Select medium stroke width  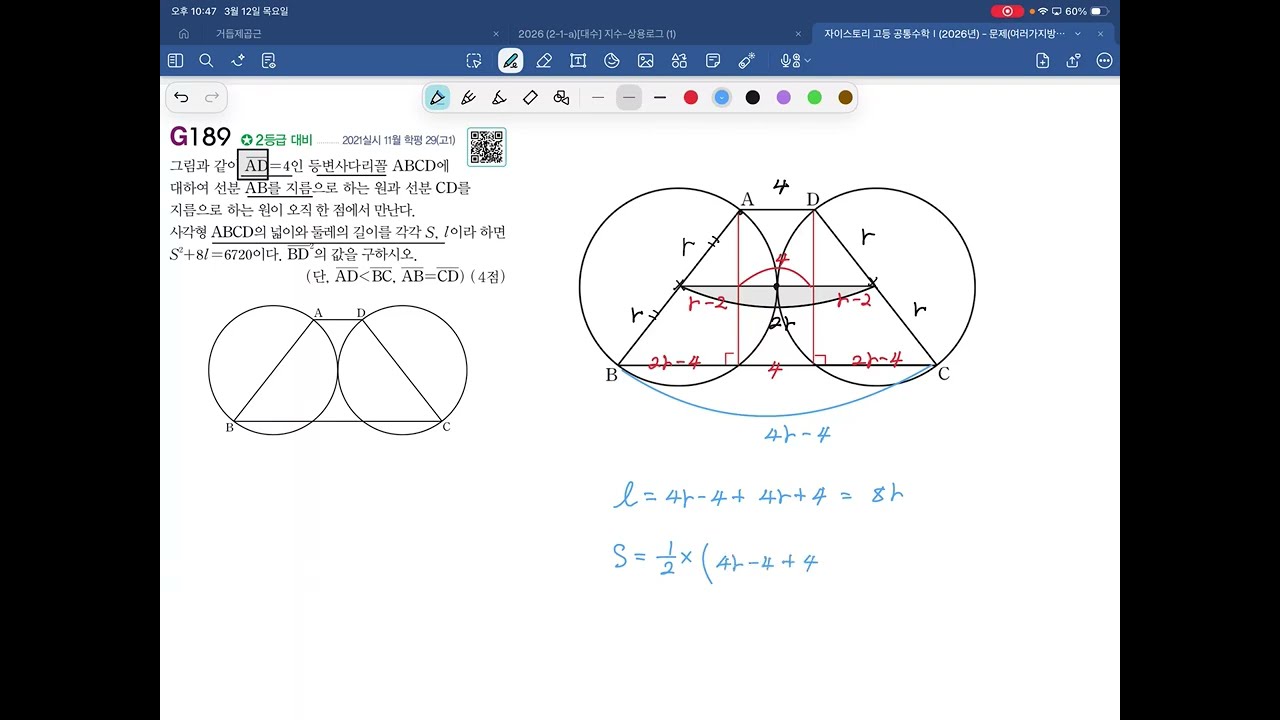[629, 97]
